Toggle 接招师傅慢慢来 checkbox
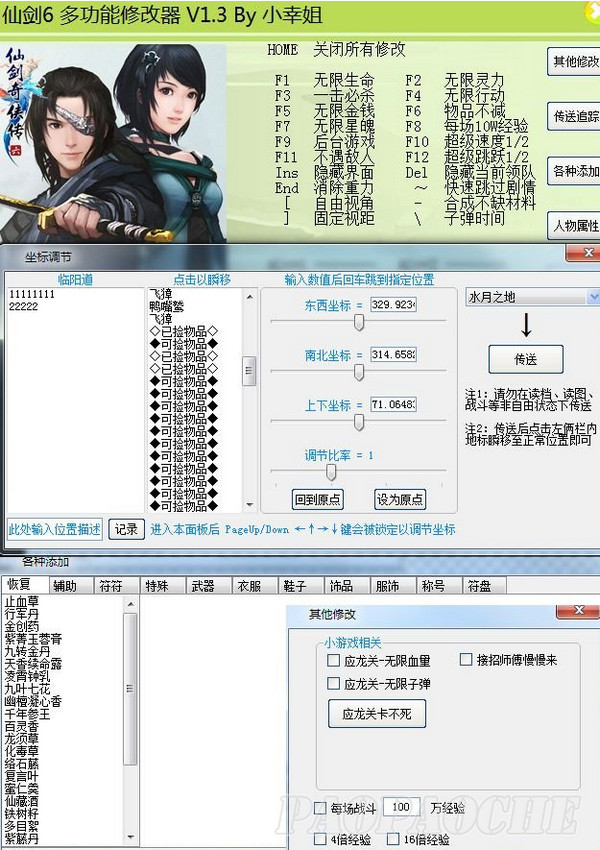 466,660
